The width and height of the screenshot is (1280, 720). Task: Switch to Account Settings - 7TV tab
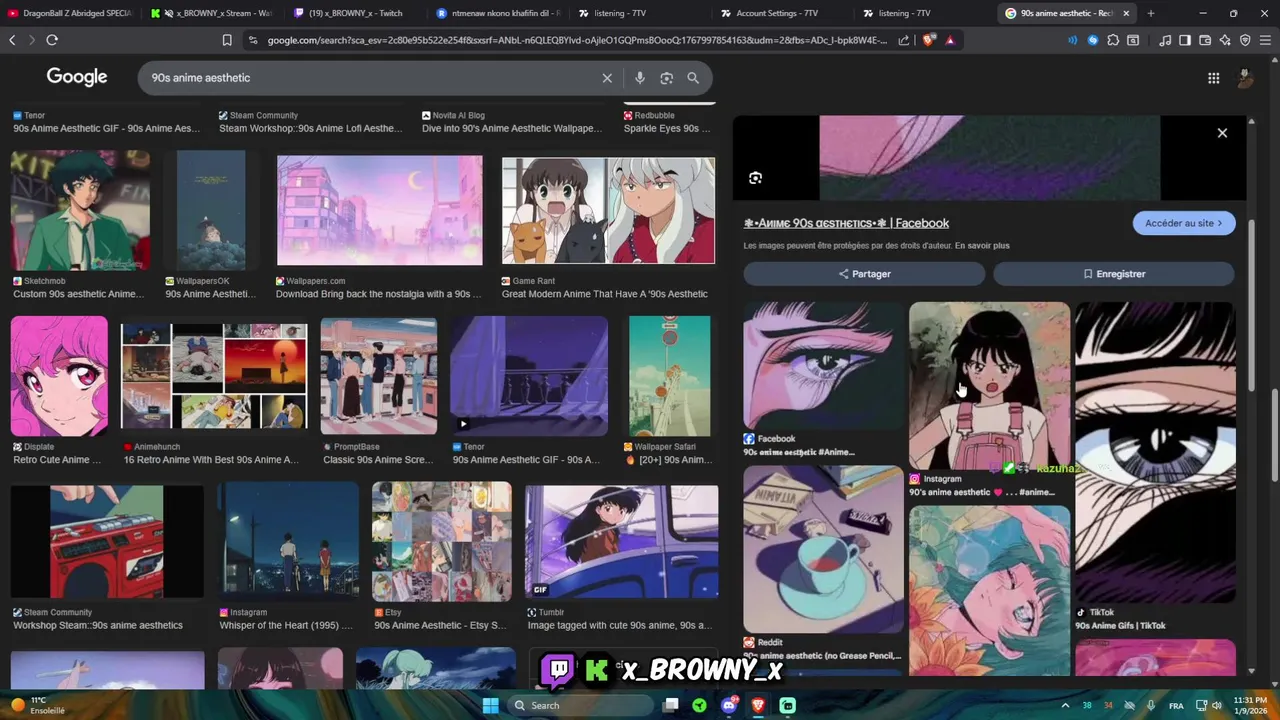pyautogui.click(x=783, y=13)
